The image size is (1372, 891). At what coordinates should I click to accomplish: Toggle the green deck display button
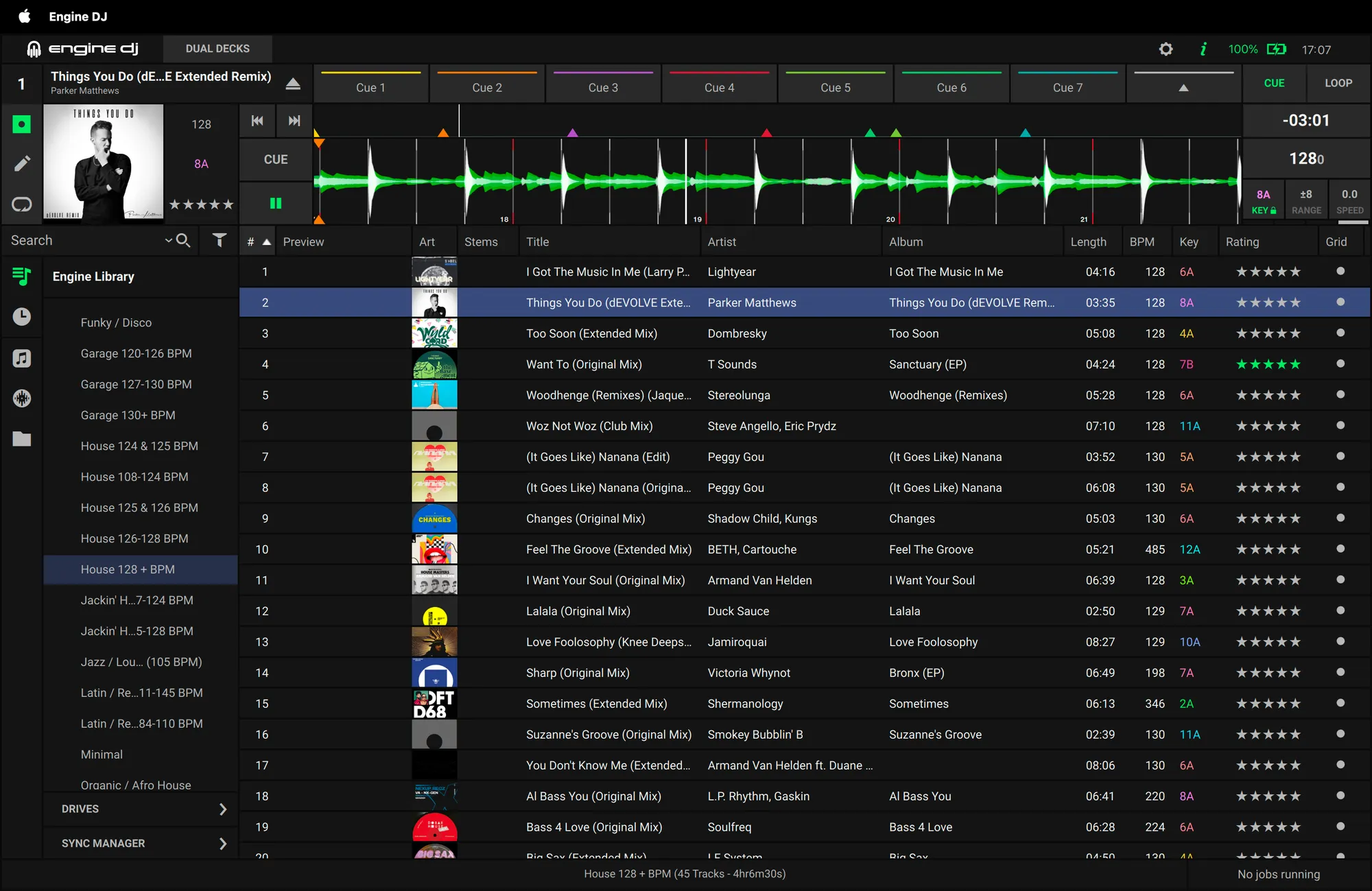point(22,124)
